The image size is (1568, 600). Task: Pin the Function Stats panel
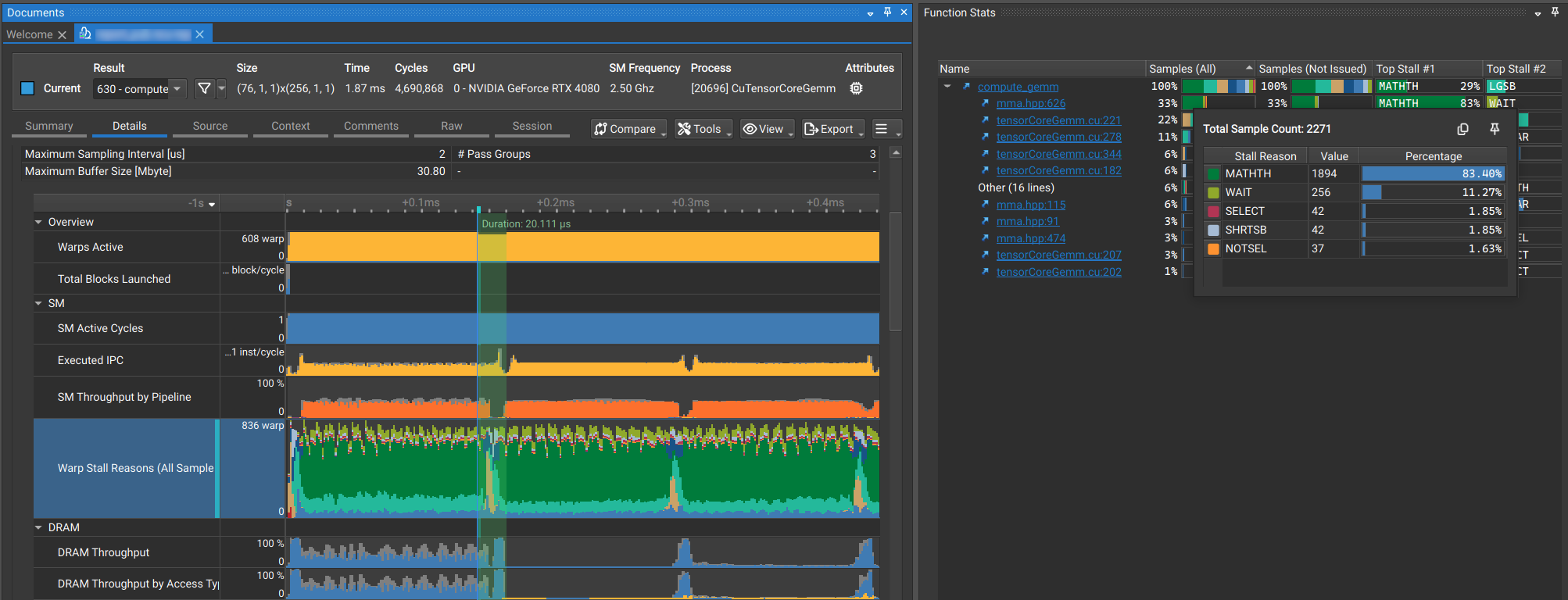coord(1555,12)
